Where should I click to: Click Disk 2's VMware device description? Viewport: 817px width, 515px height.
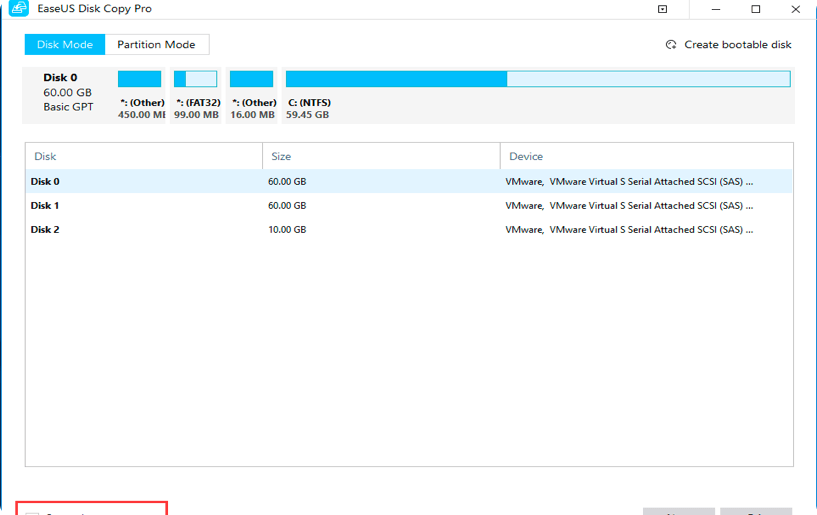point(629,229)
